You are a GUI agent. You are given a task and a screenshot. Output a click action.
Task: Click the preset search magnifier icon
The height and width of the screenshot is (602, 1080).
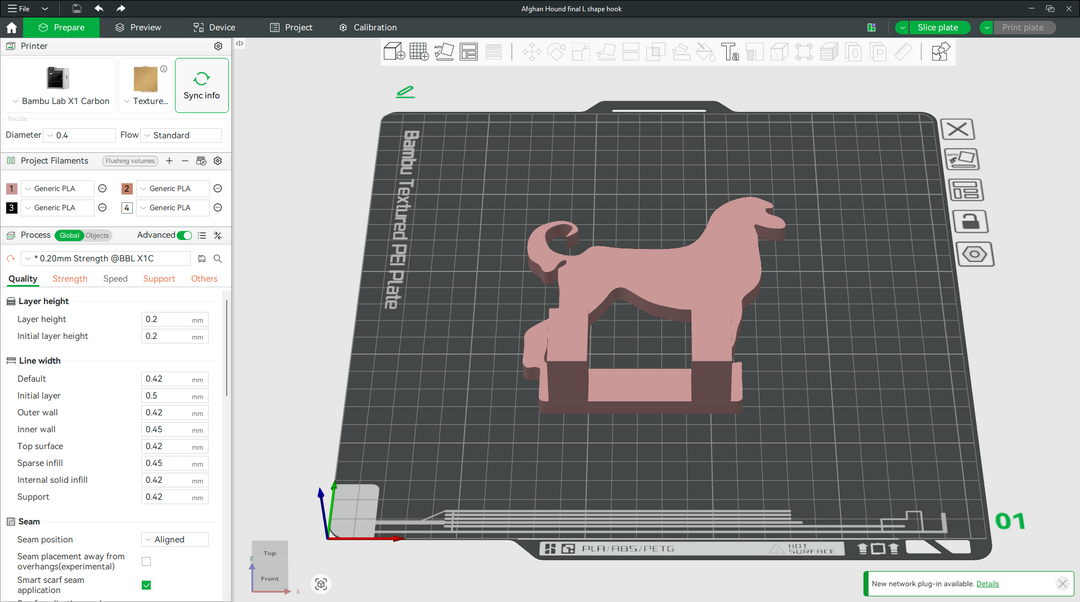218,257
